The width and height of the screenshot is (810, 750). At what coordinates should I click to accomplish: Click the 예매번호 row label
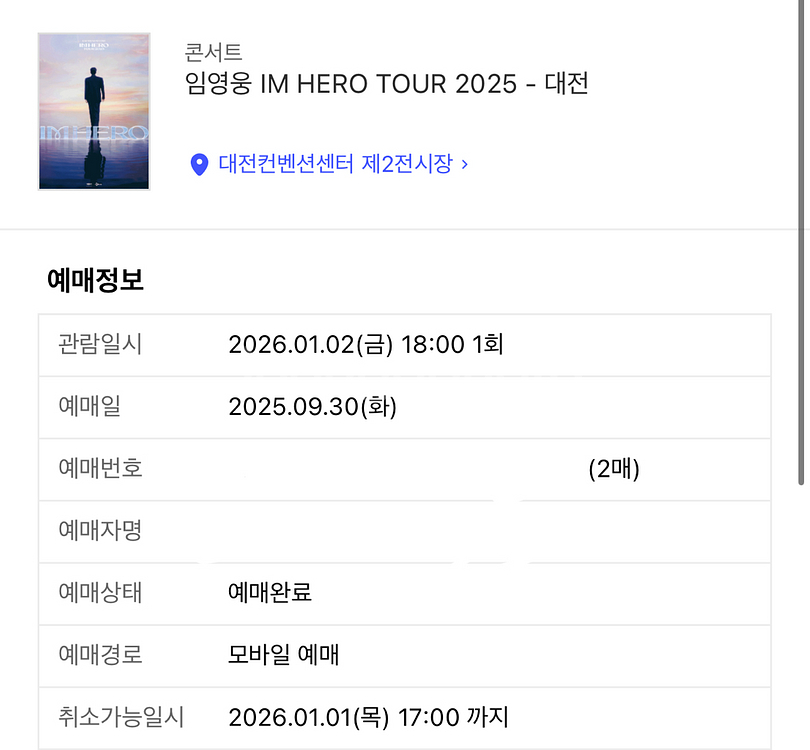click(x=100, y=468)
